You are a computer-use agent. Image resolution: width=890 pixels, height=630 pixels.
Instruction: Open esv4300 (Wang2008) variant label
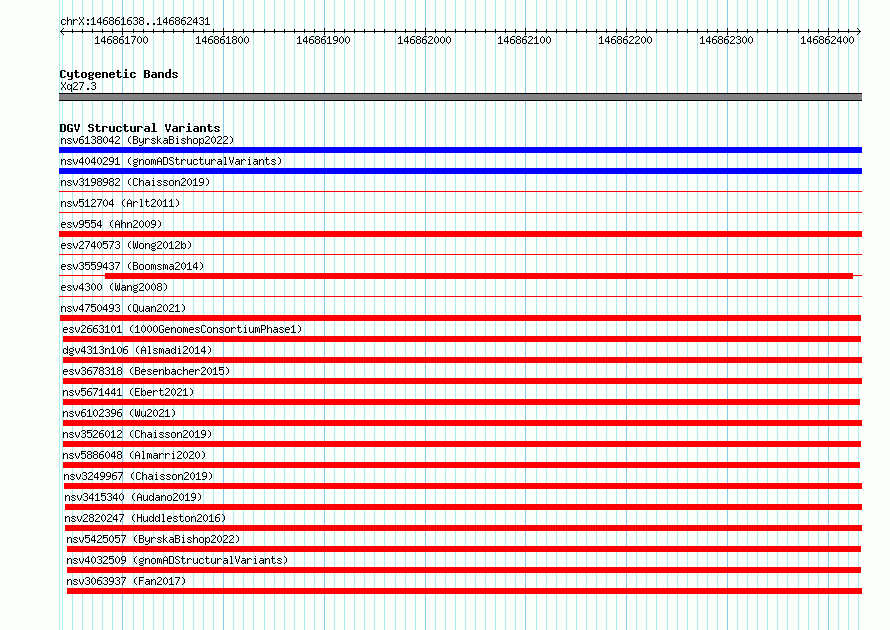pos(114,287)
